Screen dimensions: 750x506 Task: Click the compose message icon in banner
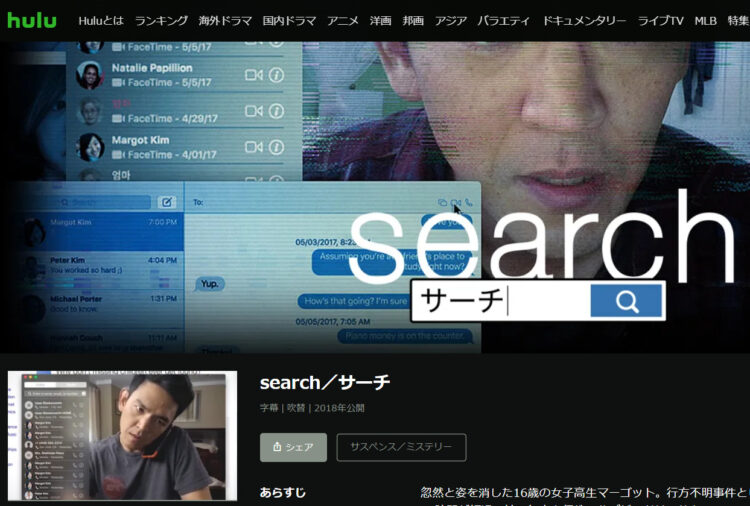pos(166,202)
